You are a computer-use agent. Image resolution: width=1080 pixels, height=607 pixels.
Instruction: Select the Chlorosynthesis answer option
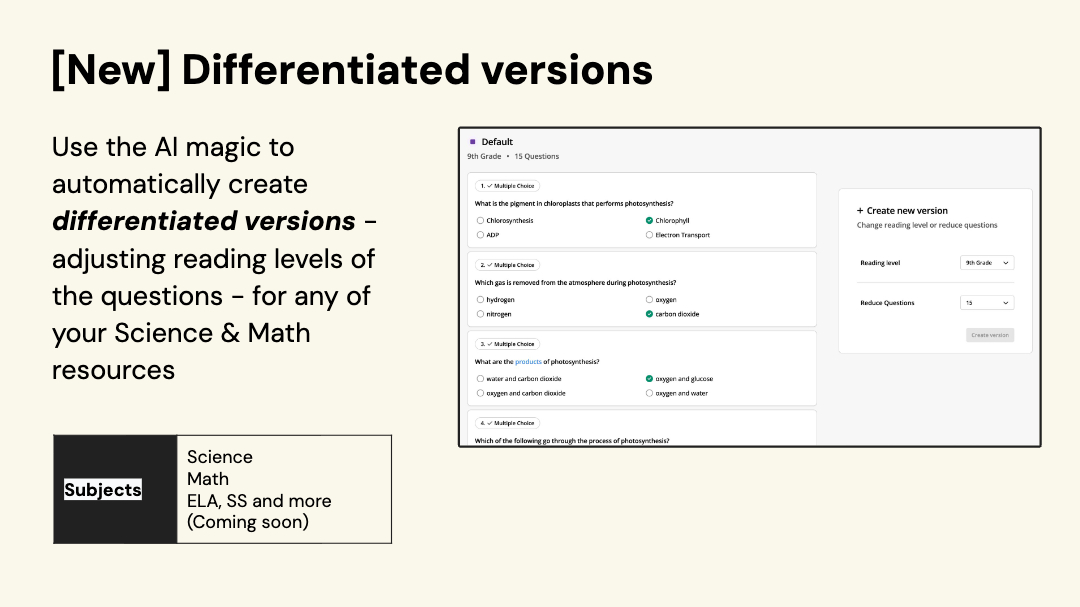click(x=481, y=220)
